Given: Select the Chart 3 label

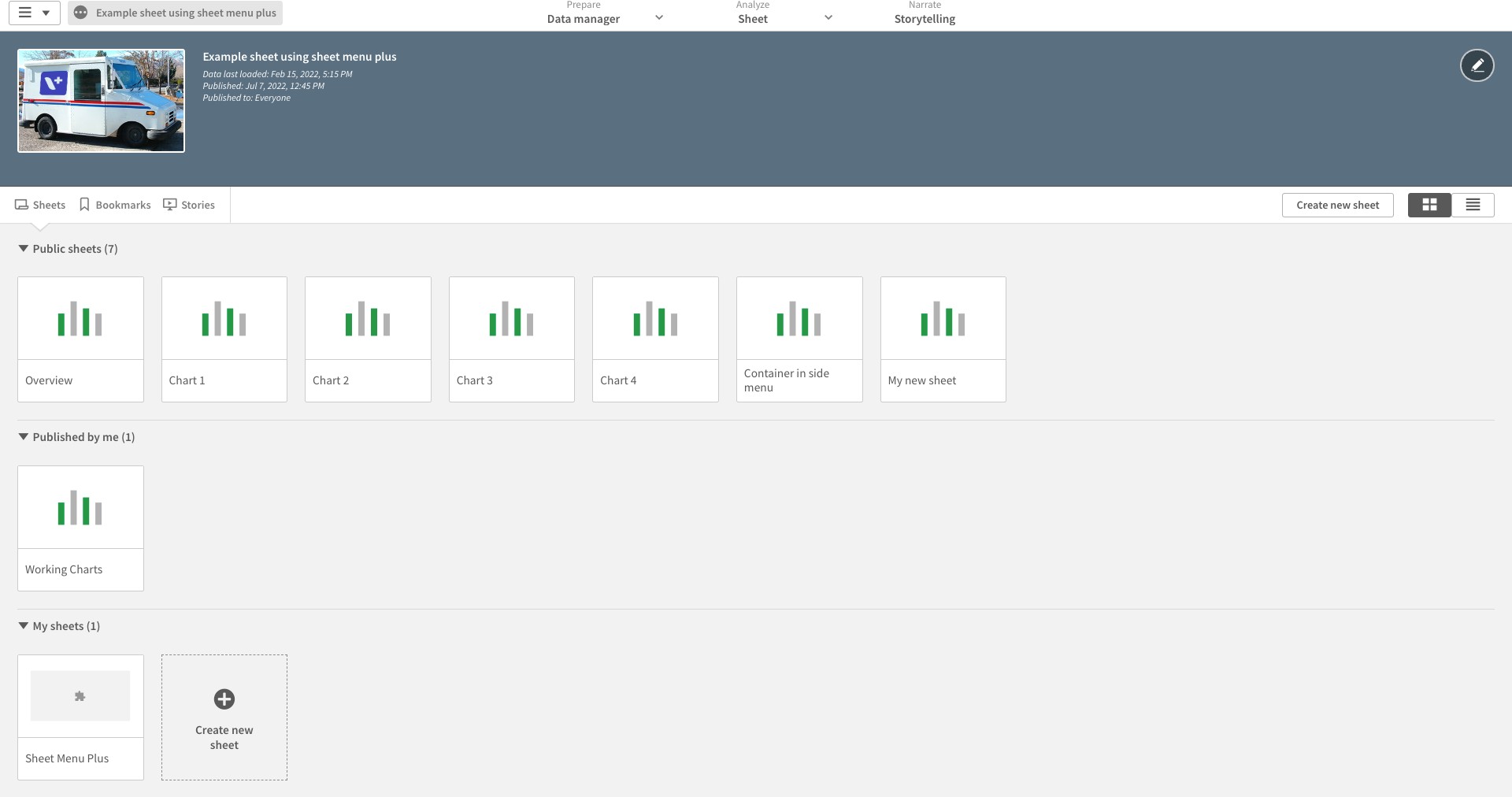Looking at the screenshot, I should point(474,380).
